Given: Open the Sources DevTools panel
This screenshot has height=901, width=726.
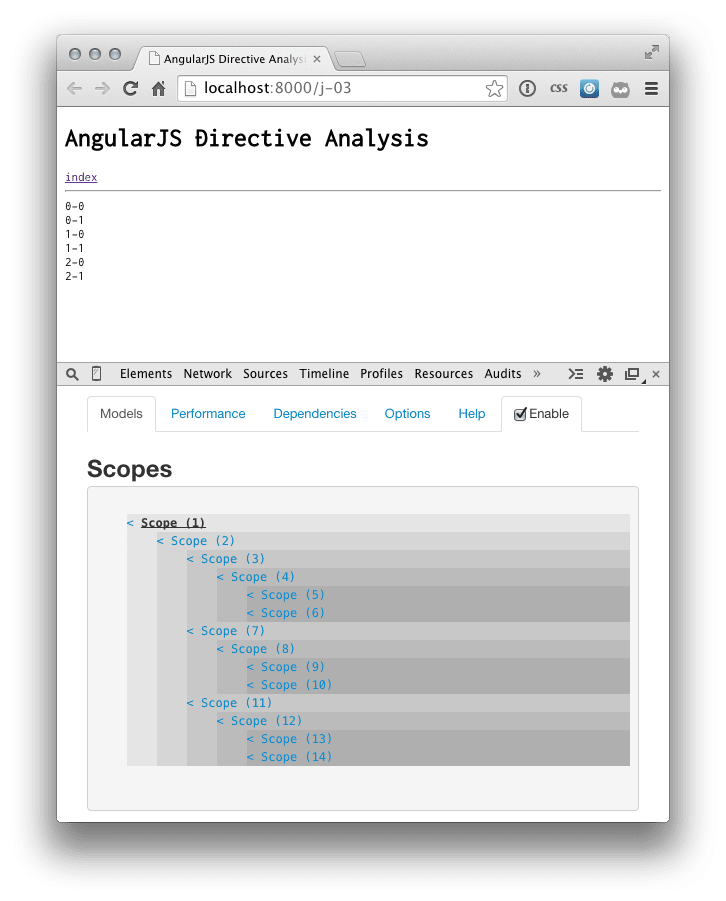Looking at the screenshot, I should pos(265,374).
